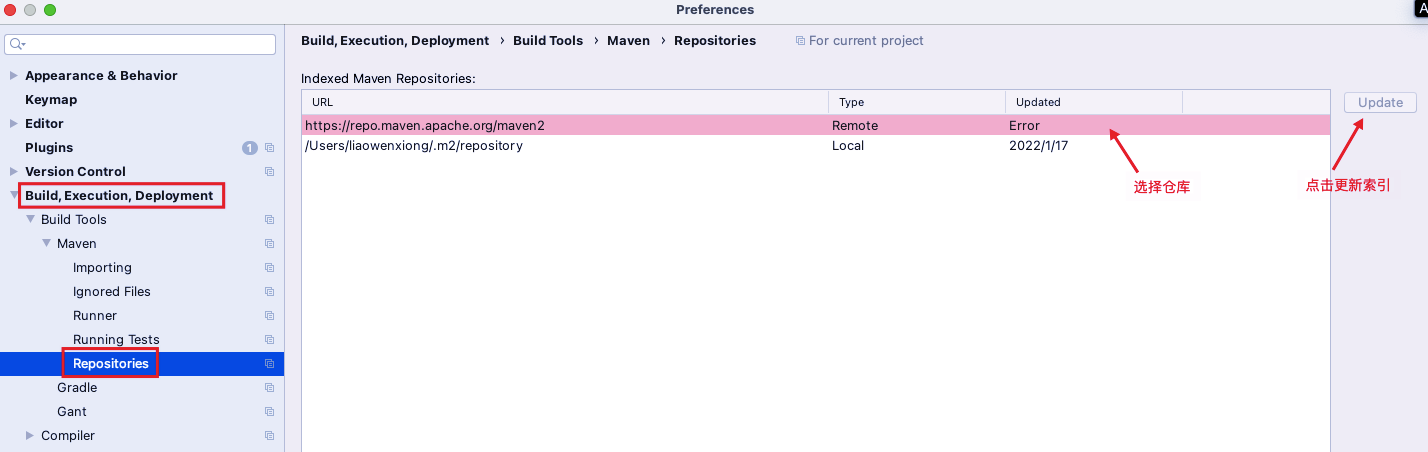Click the green zoom window button

[50, 10]
